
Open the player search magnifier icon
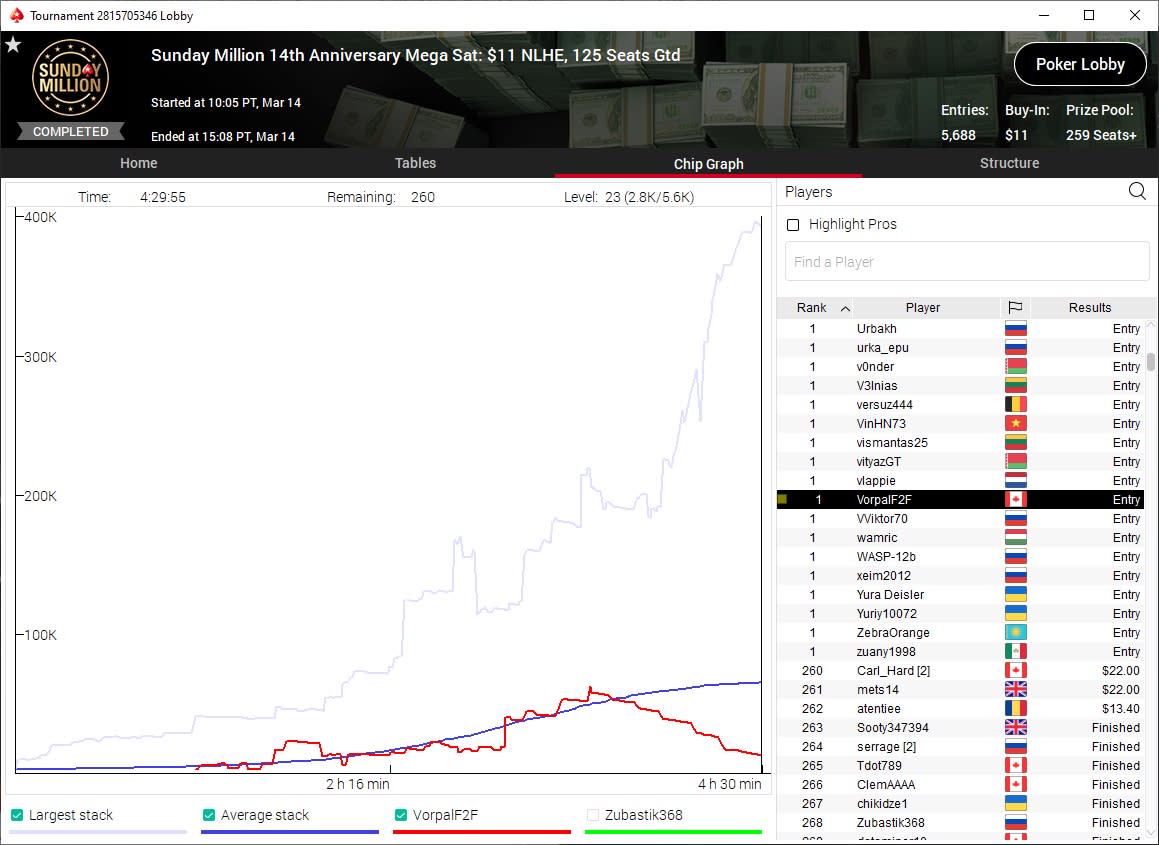pos(1138,191)
